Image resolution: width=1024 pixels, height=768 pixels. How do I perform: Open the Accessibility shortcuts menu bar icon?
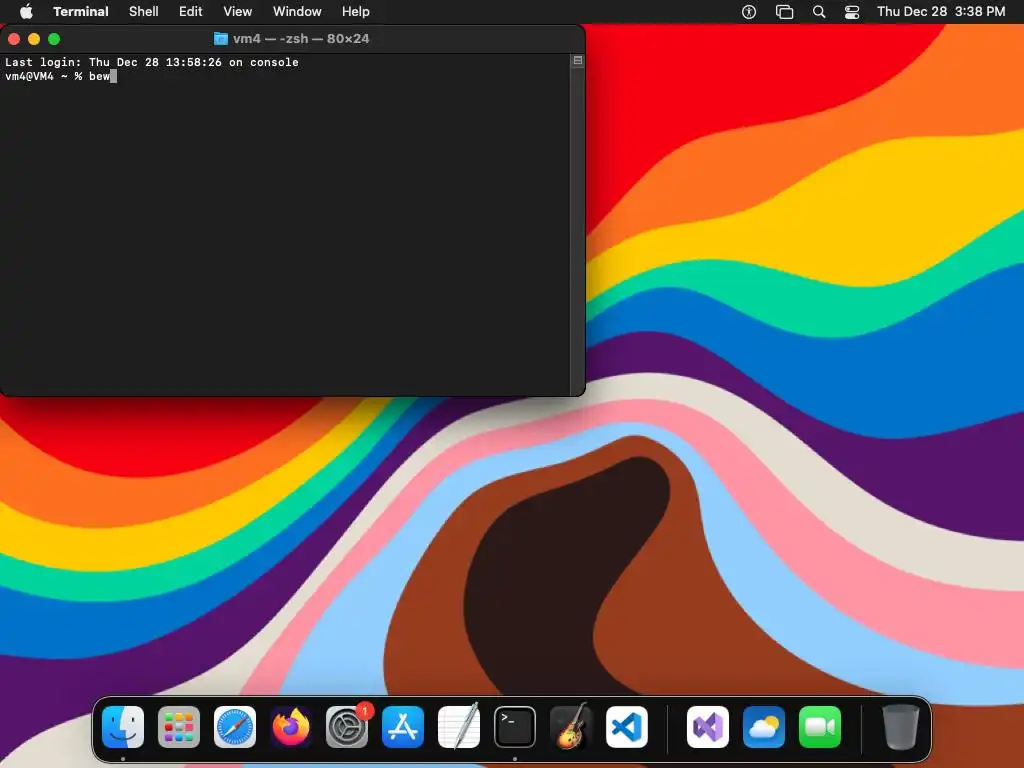coord(749,12)
